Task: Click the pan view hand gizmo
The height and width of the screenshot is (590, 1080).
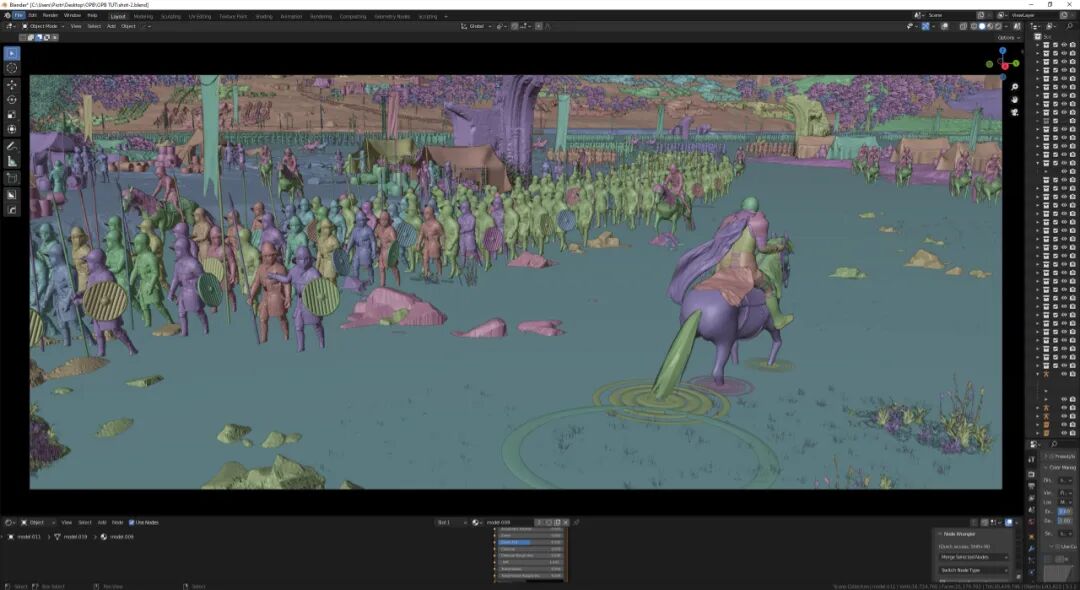Action: (1015, 100)
